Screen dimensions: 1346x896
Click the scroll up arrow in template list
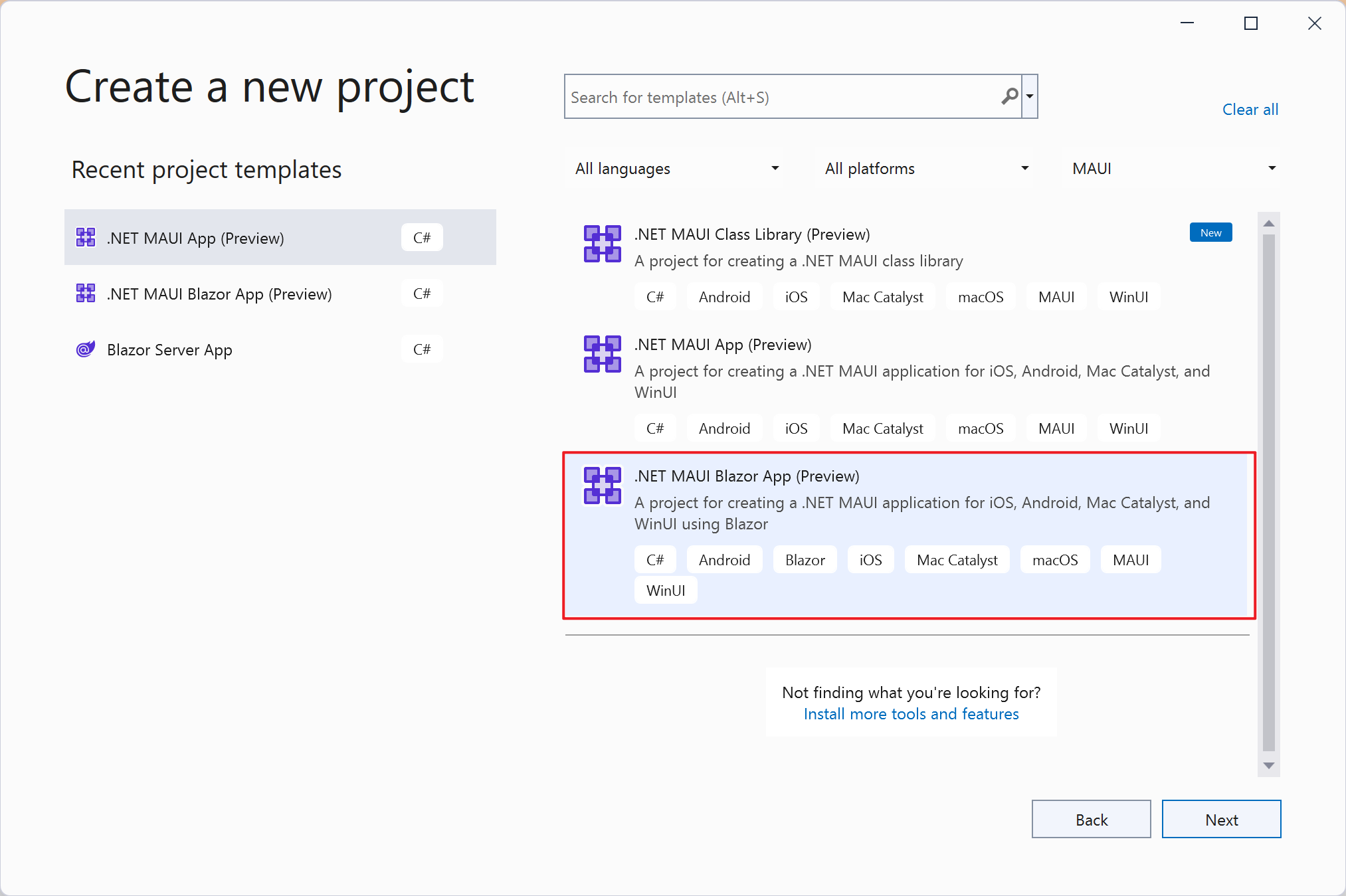pyautogui.click(x=1268, y=224)
